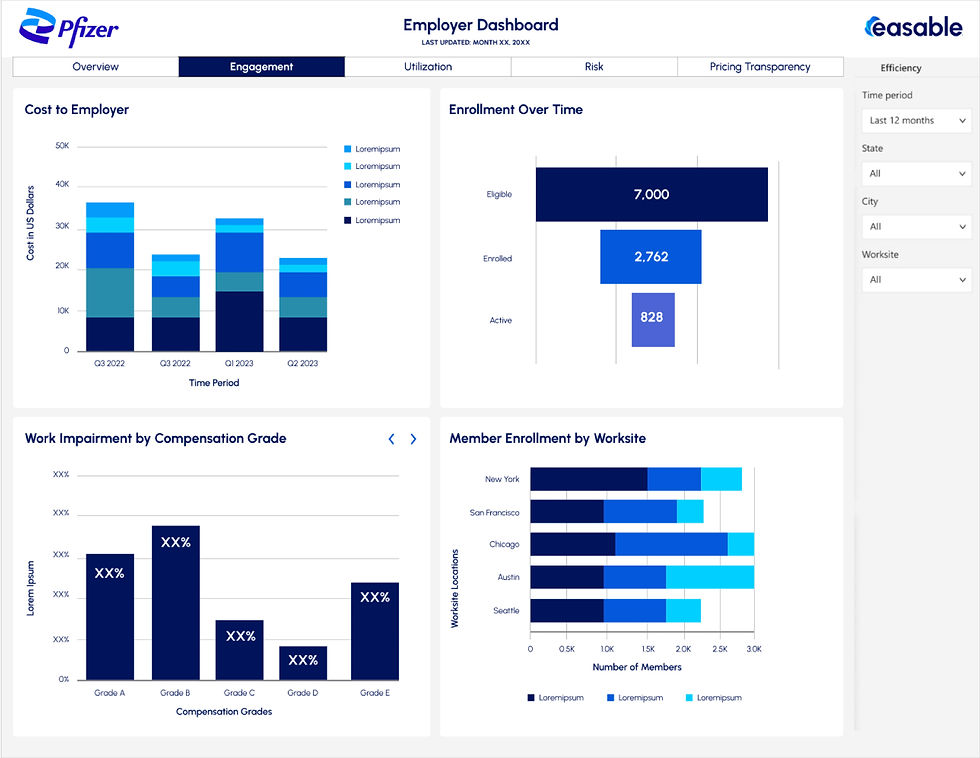
Task: Open the City filter dropdown
Action: pos(916,226)
